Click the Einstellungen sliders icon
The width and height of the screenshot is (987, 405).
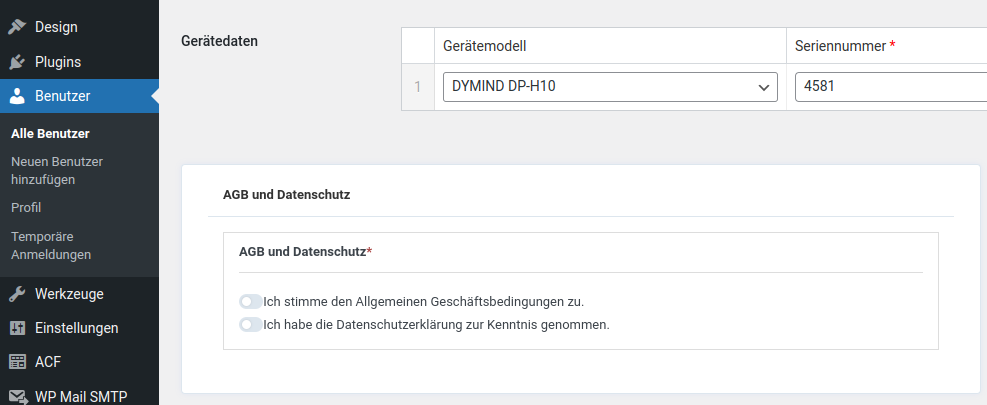[17, 328]
